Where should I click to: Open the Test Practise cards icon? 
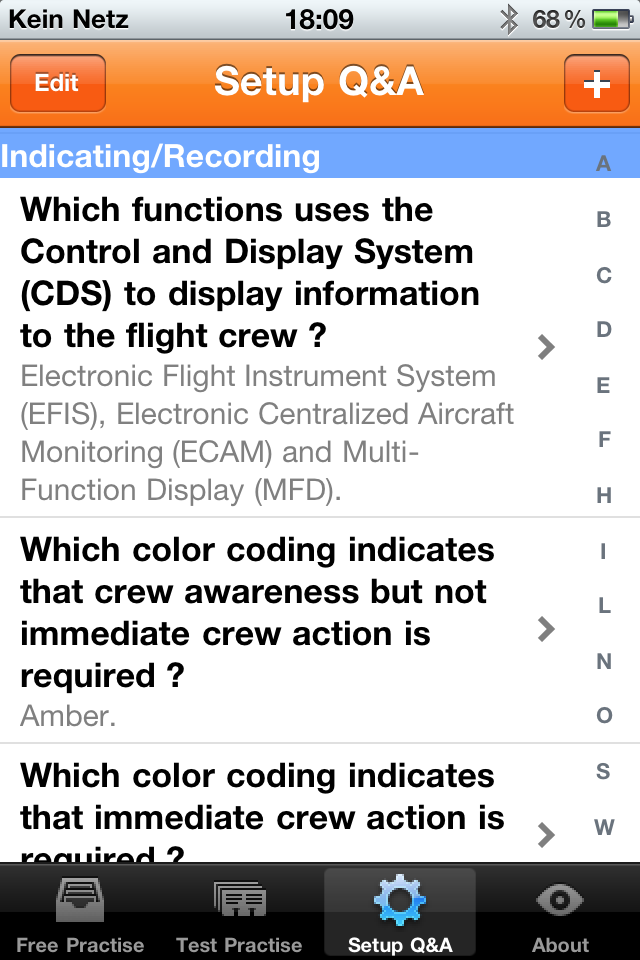[239, 901]
